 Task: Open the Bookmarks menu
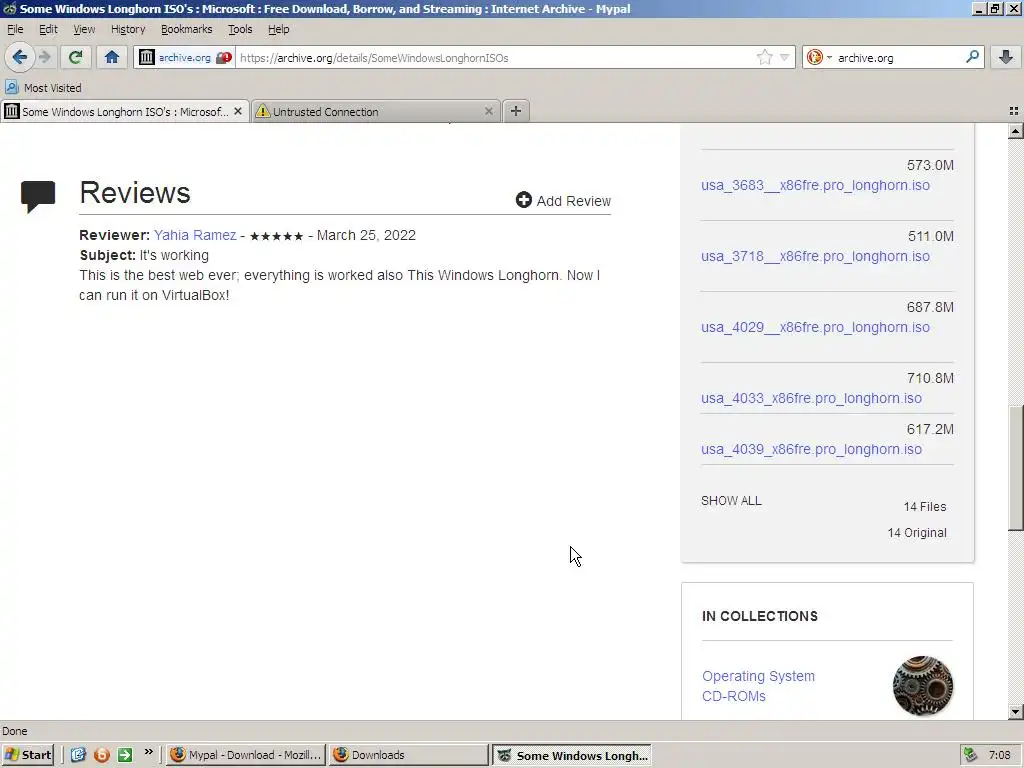187,29
